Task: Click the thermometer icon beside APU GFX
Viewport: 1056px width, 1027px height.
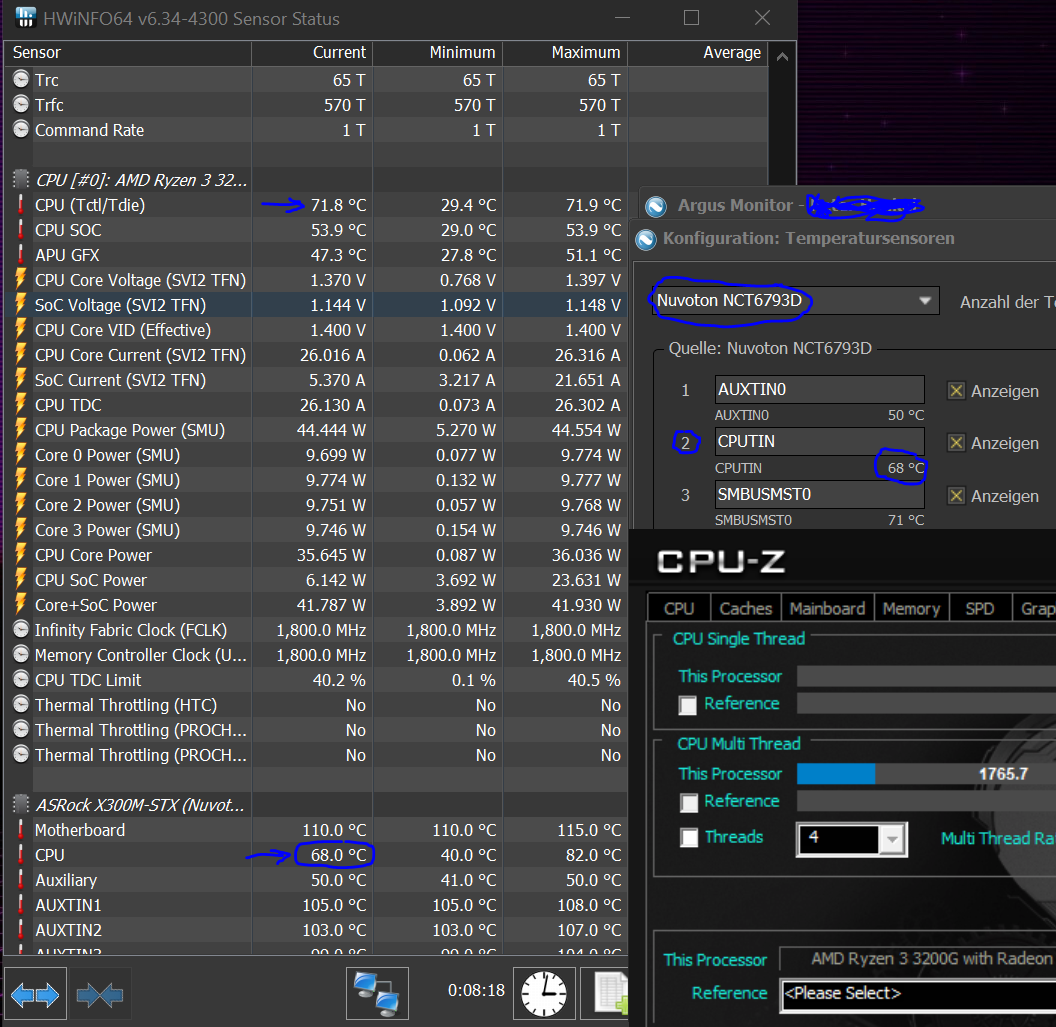Action: coord(21,255)
